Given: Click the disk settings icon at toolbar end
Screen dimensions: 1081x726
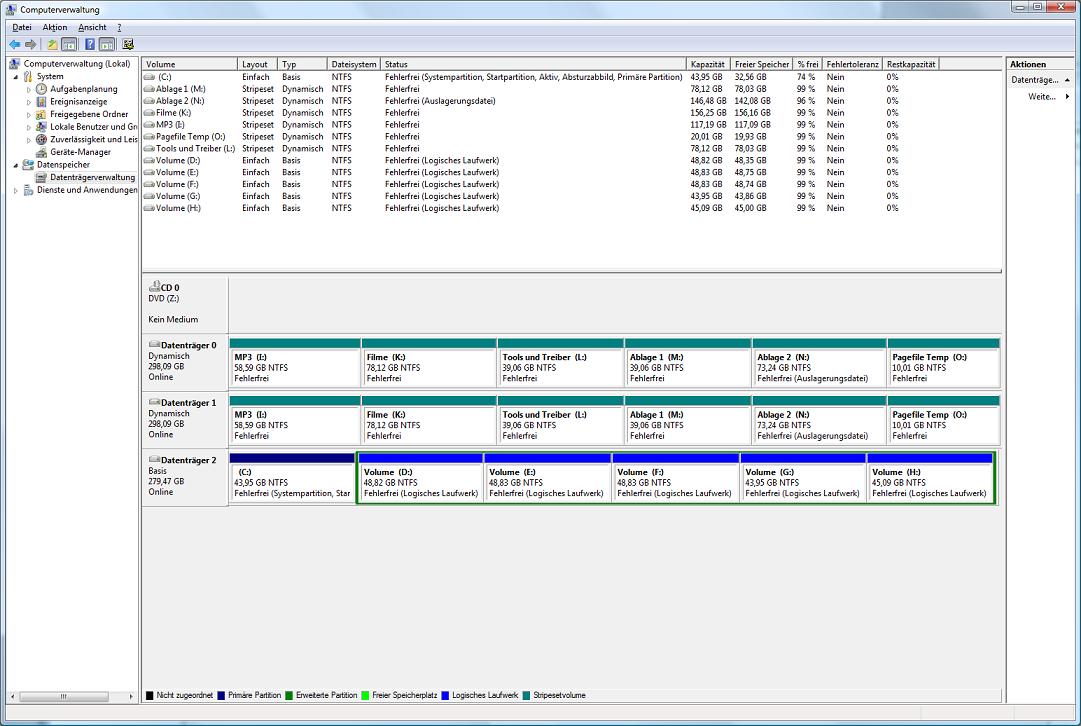Looking at the screenshot, I should coord(128,45).
